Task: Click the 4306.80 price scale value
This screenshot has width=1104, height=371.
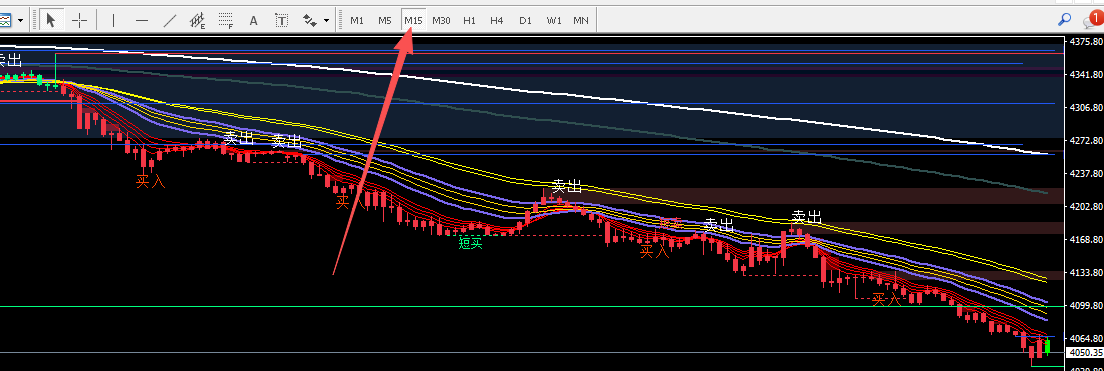Action: tap(1086, 108)
